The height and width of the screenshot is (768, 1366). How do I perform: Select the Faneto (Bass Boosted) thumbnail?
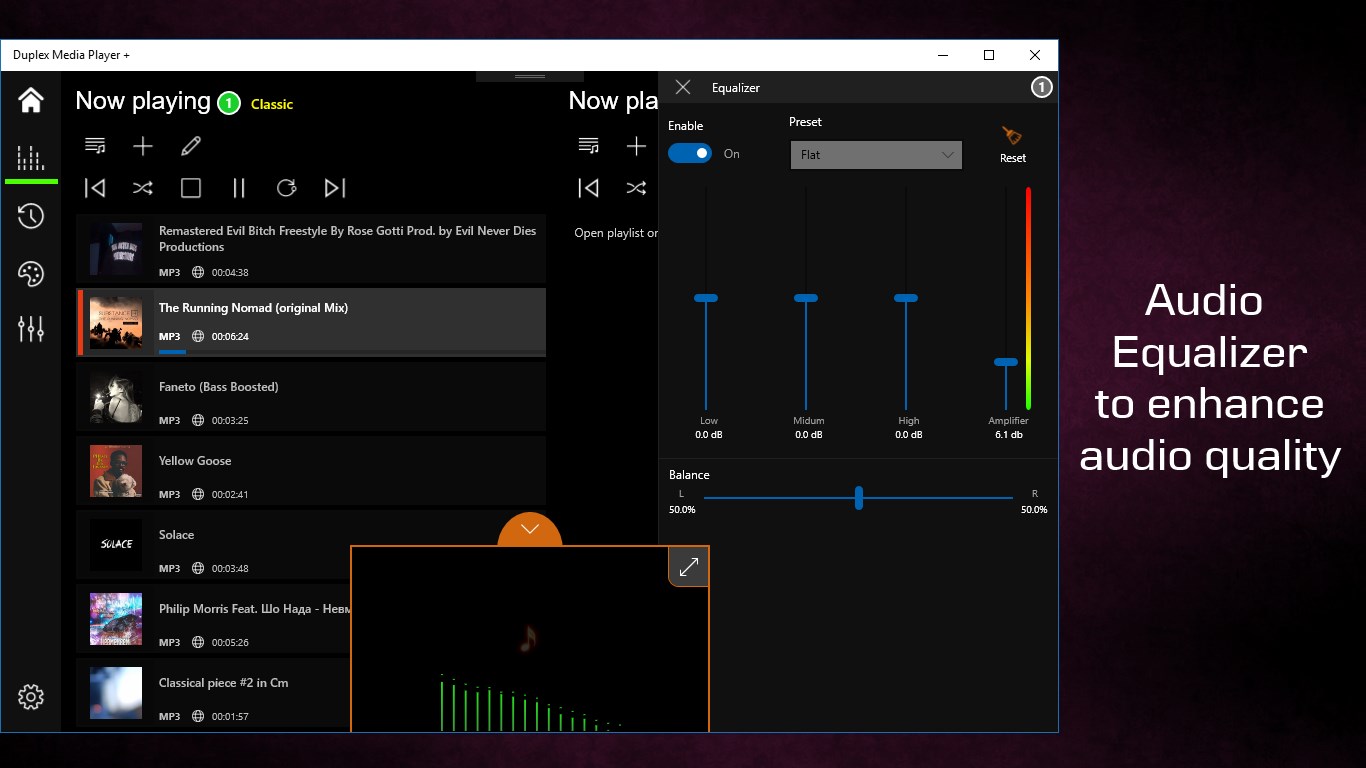[x=116, y=397]
